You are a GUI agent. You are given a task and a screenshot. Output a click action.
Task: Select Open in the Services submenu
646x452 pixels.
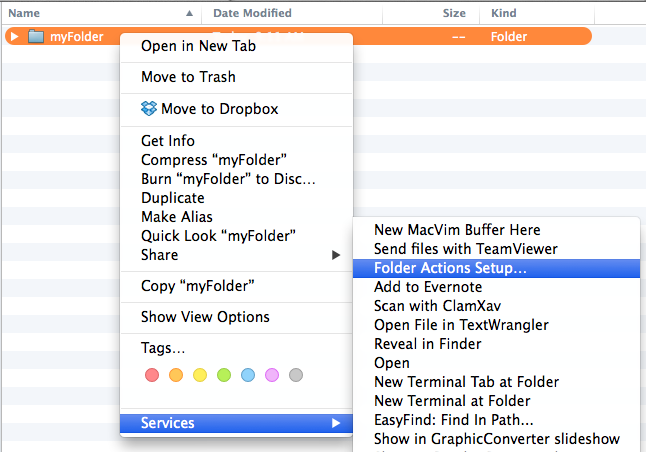pos(496,363)
